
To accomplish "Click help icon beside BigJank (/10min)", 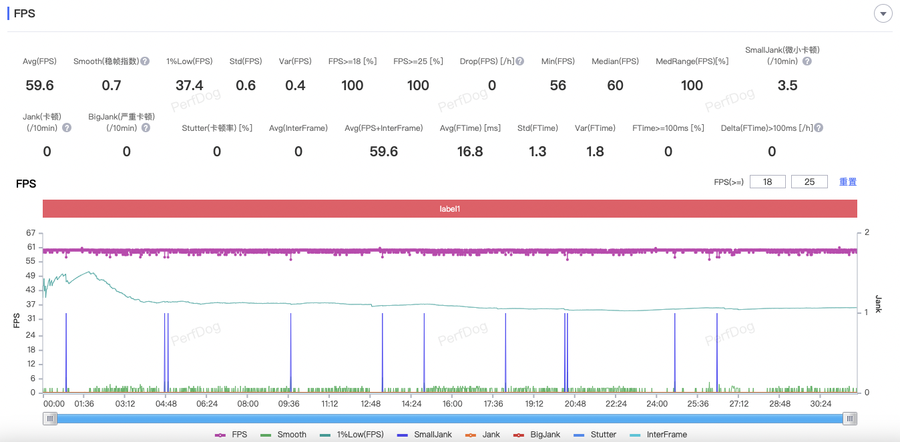I will click(x=146, y=128).
